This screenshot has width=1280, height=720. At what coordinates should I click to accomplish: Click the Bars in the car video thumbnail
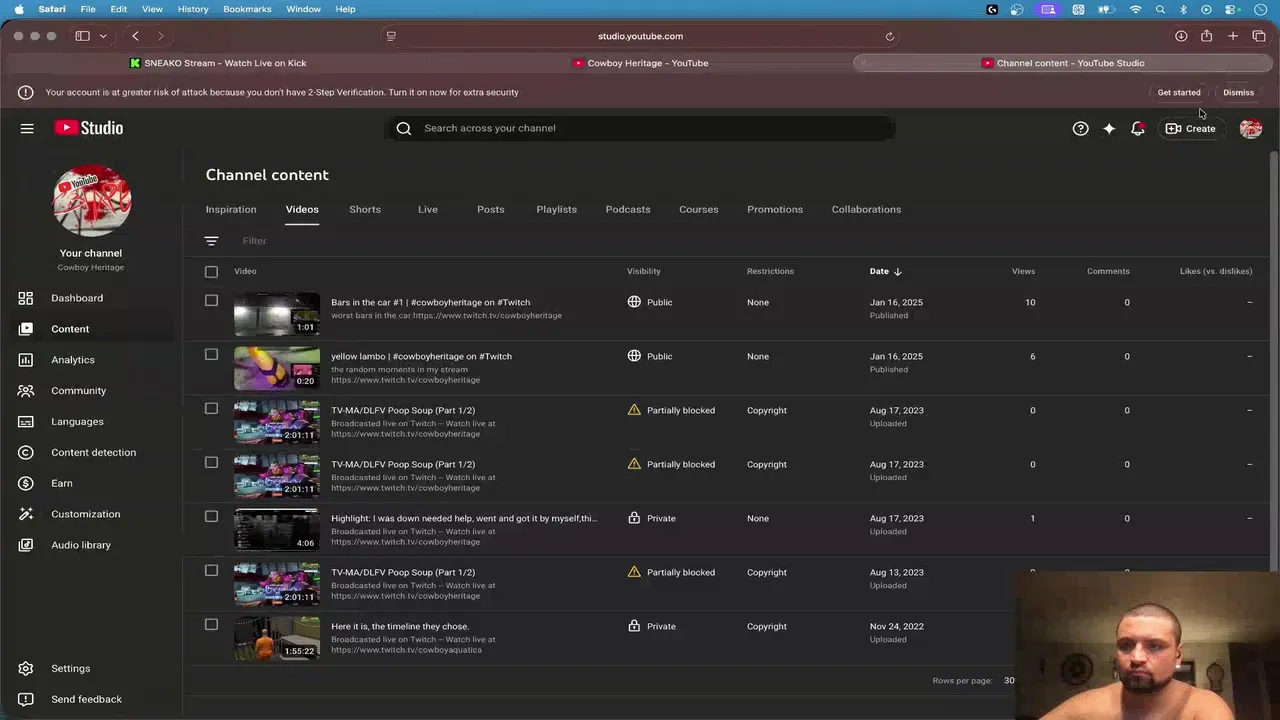coord(277,314)
